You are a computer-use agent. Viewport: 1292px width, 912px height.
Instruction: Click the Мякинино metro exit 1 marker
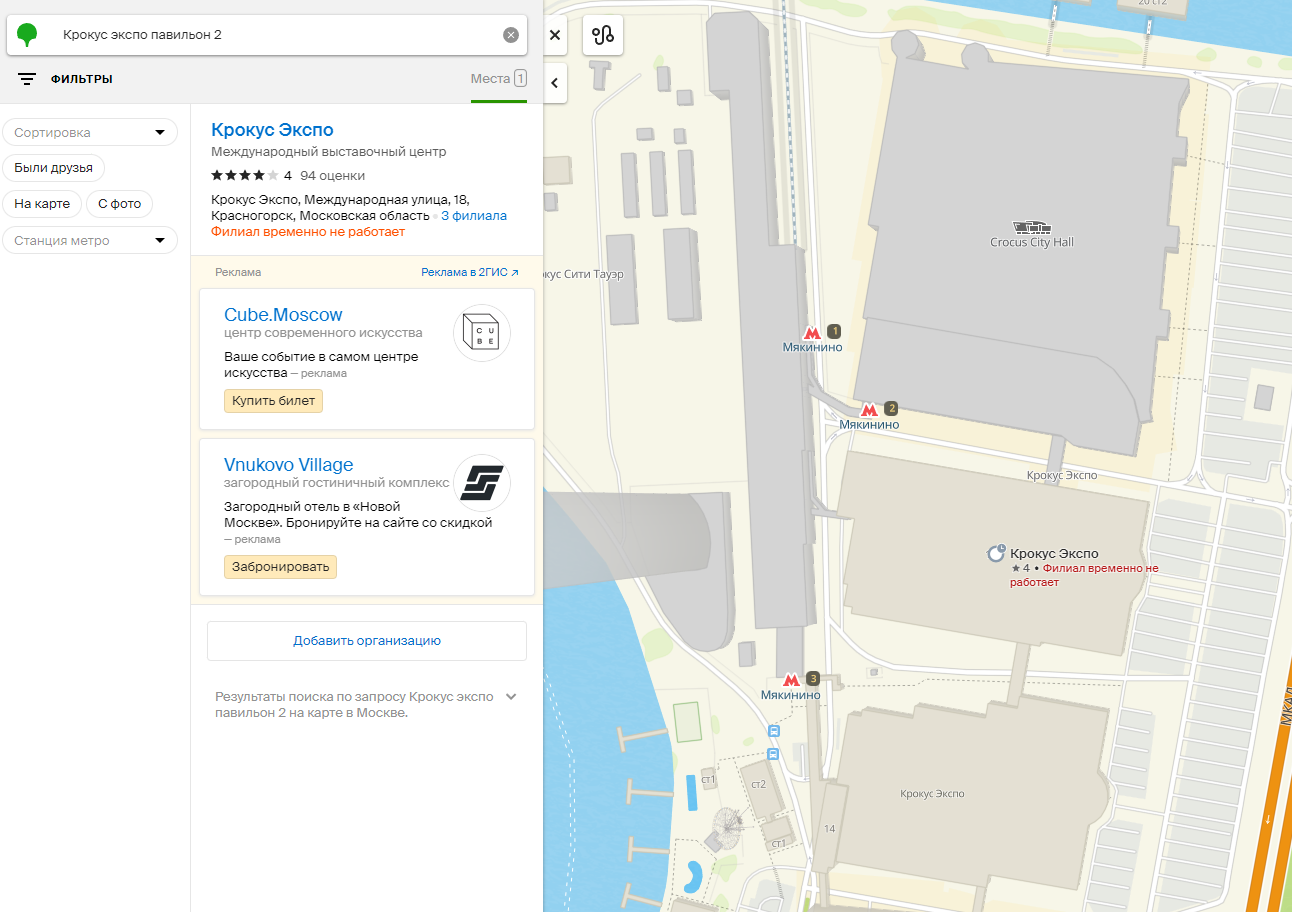click(812, 332)
